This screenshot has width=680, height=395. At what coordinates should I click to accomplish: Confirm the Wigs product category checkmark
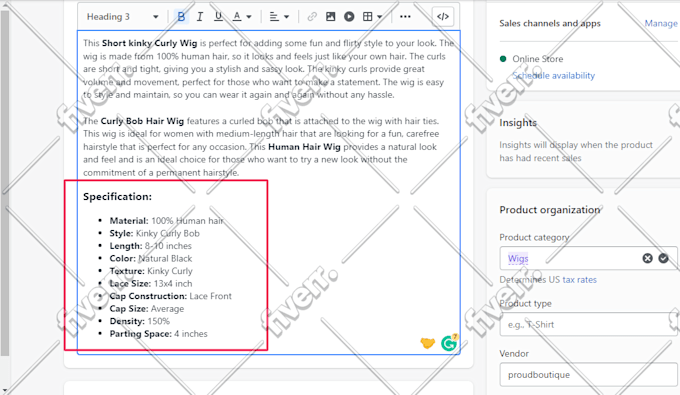click(x=663, y=258)
